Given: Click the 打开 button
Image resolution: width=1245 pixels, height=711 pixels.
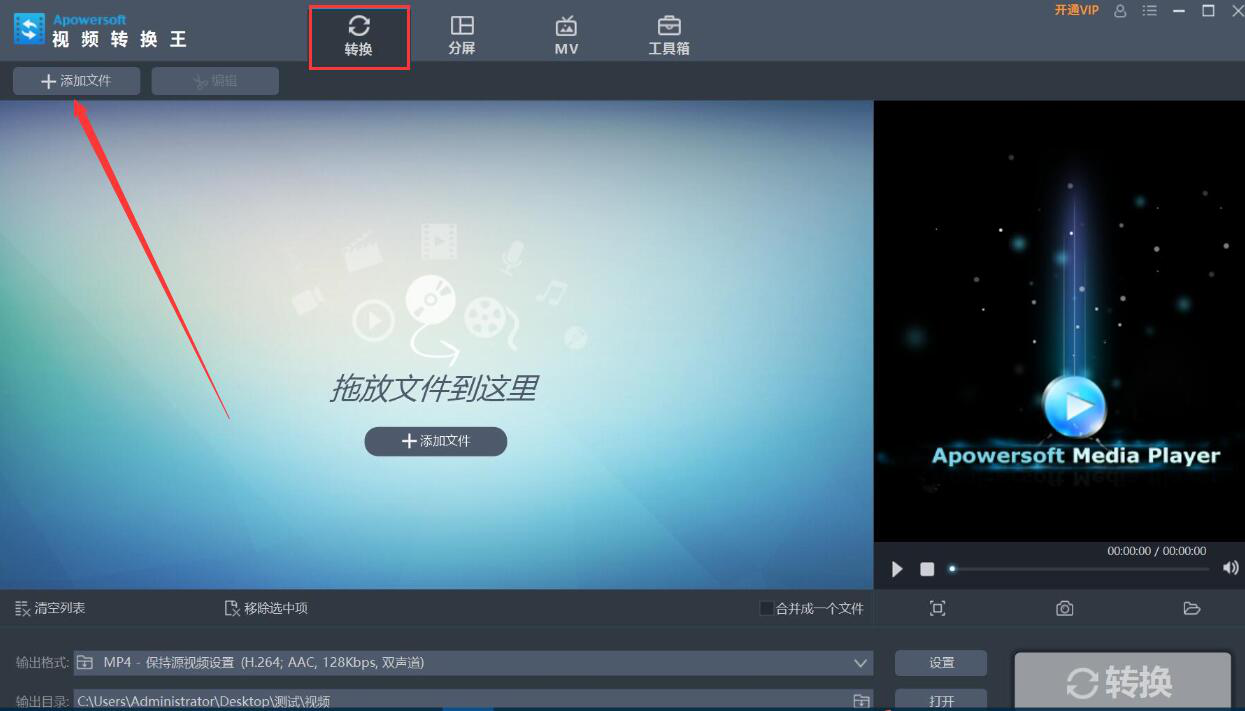Looking at the screenshot, I should (x=941, y=700).
